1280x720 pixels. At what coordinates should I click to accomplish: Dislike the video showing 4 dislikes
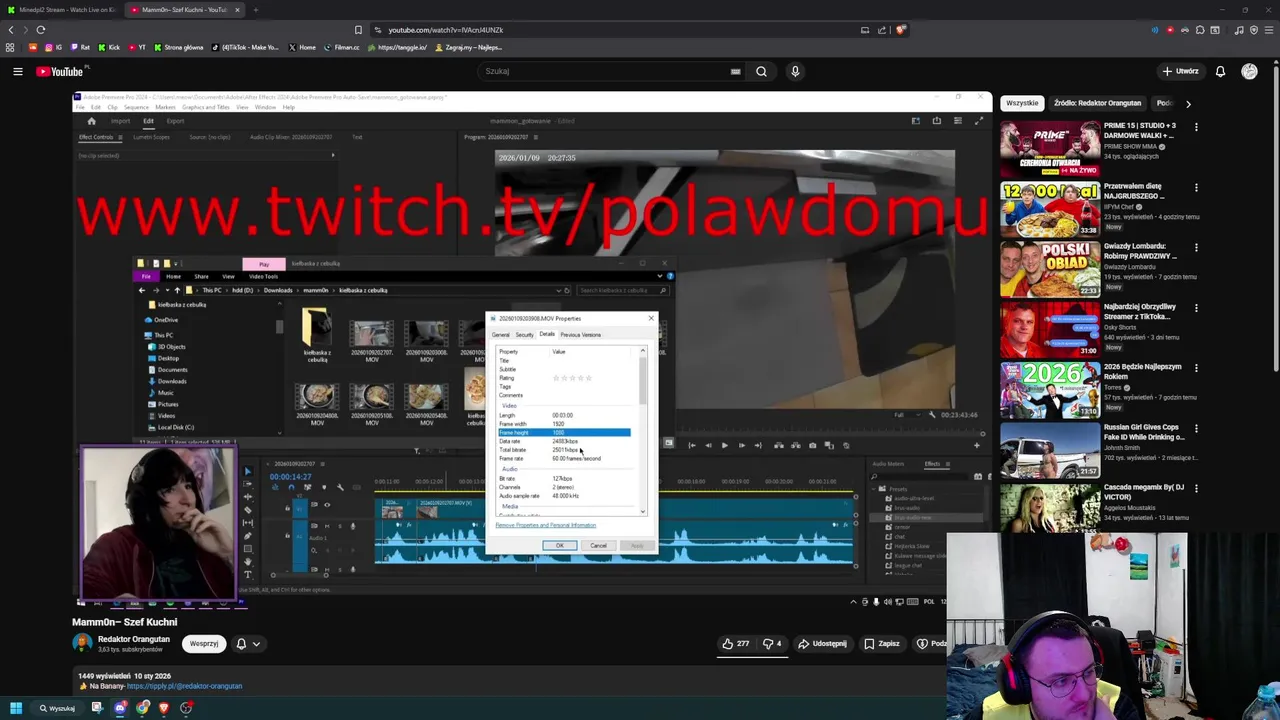pyautogui.click(x=772, y=644)
